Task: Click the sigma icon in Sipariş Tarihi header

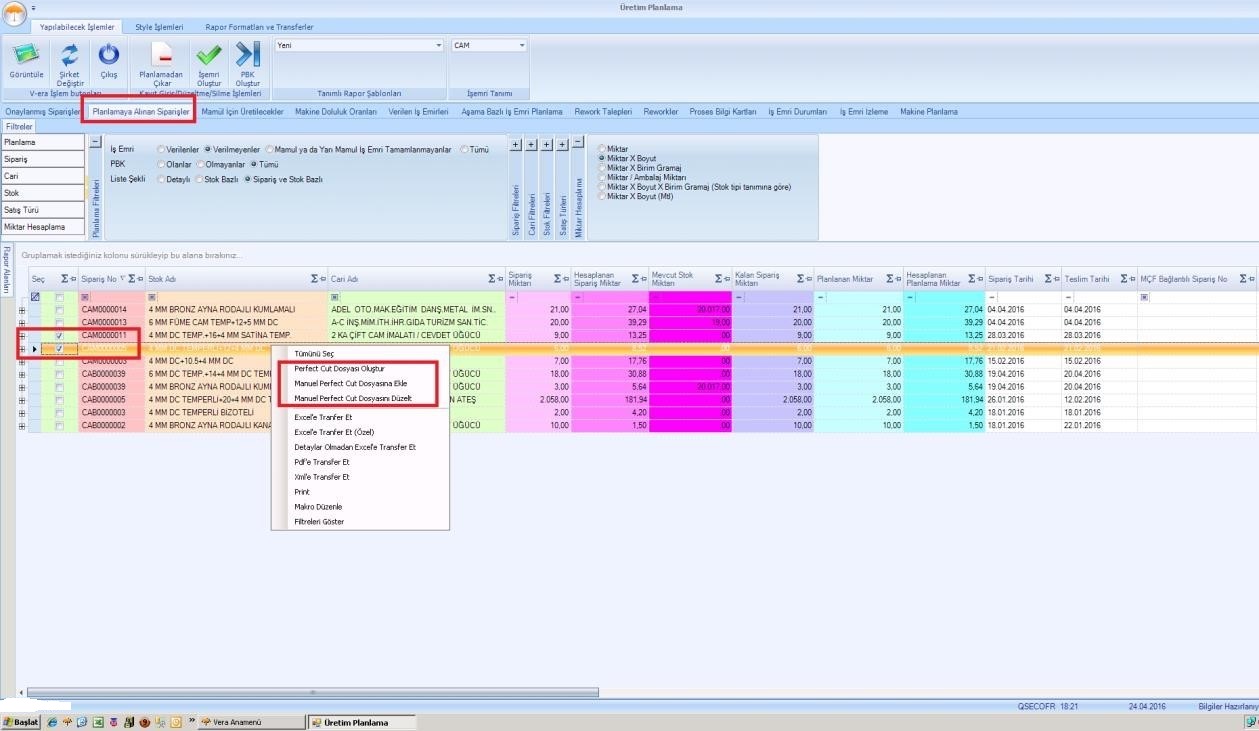Action: click(1049, 279)
